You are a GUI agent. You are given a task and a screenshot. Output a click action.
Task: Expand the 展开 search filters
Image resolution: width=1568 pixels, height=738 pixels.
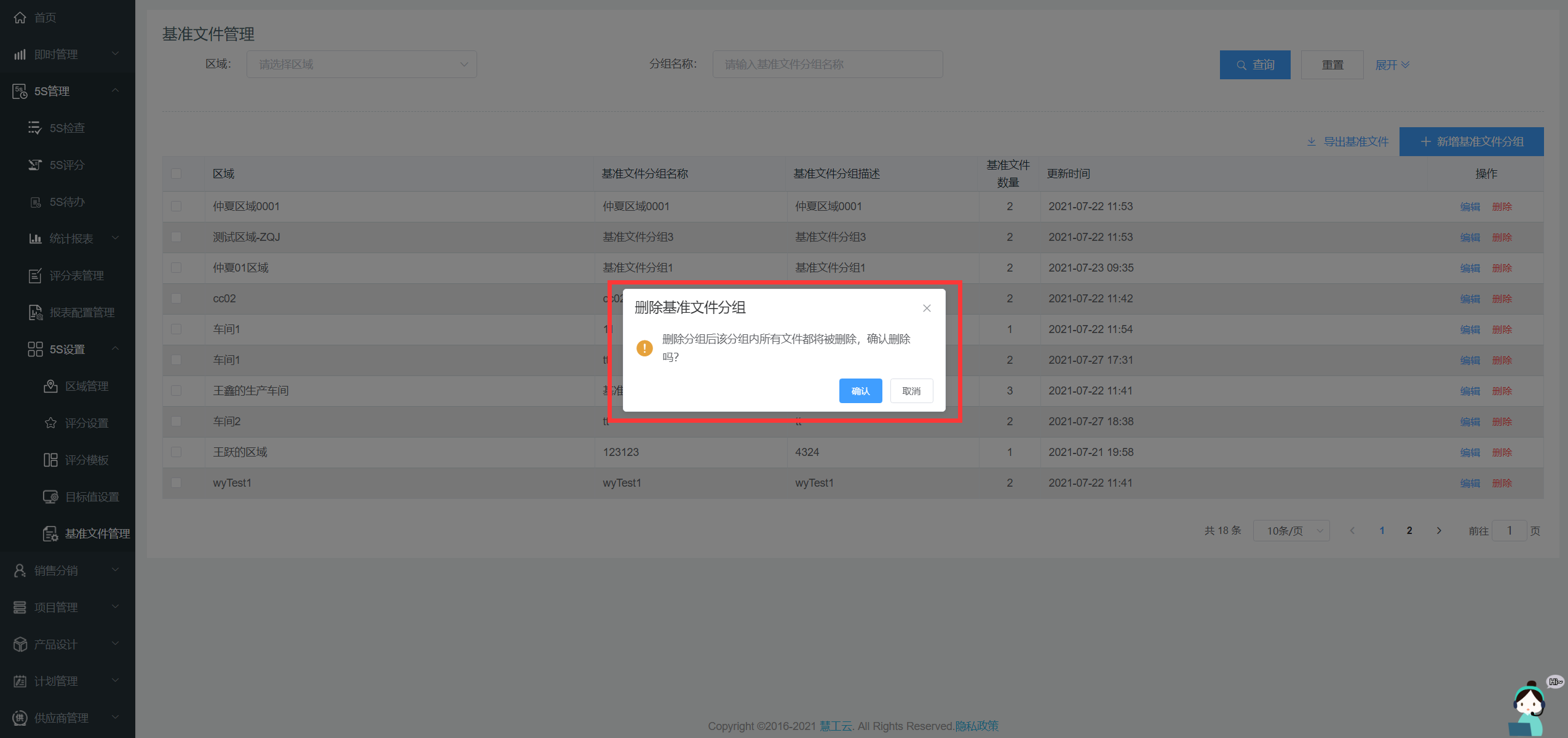pyautogui.click(x=1392, y=65)
